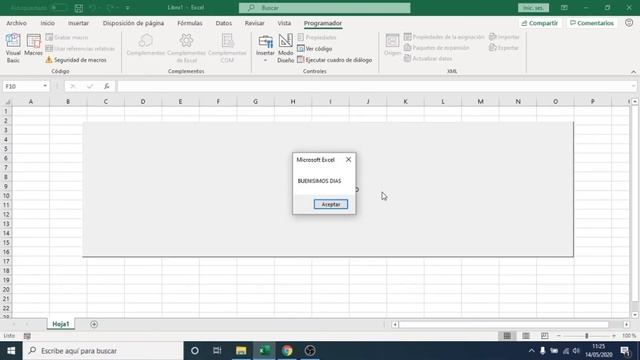Click Aceptar in the message box
The width and height of the screenshot is (640, 360).
coord(331,204)
